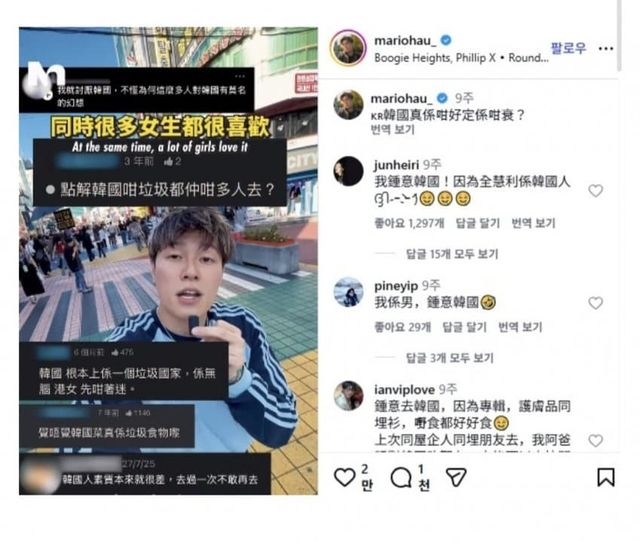Save the post with the bookmark icon
This screenshot has width=640, height=542.
click(x=606, y=477)
